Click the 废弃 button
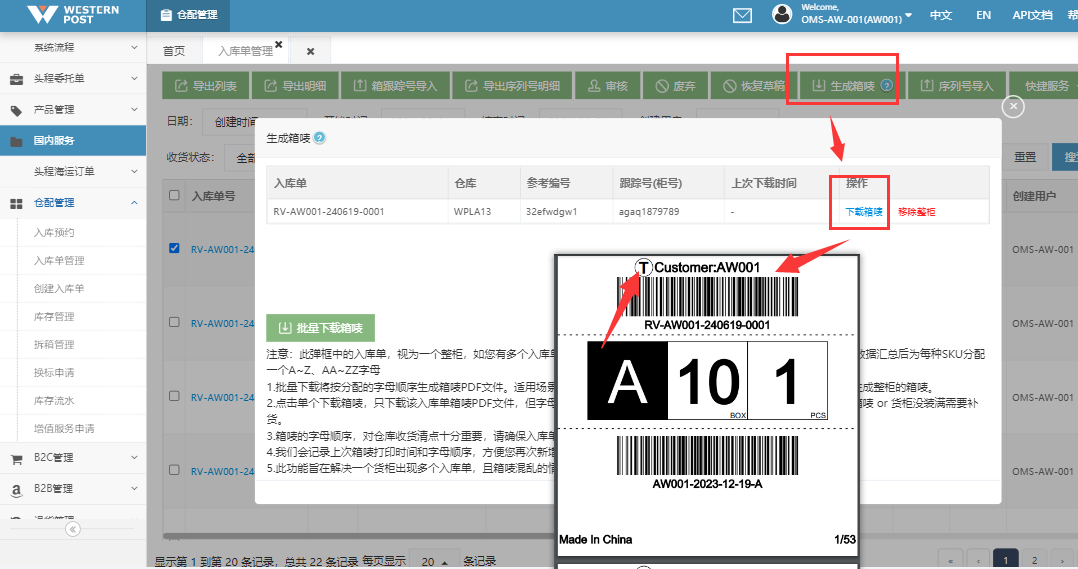This screenshot has height=569, width=1078. pos(675,86)
